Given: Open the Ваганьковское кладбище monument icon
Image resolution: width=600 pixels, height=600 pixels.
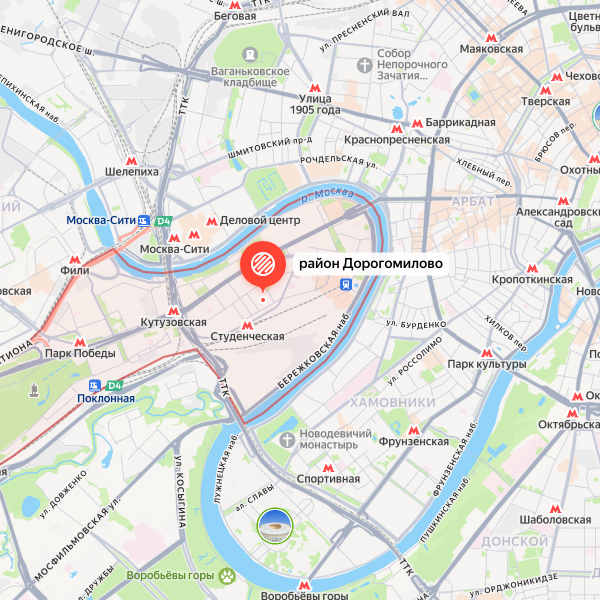Looking at the screenshot, I should pos(250,54).
